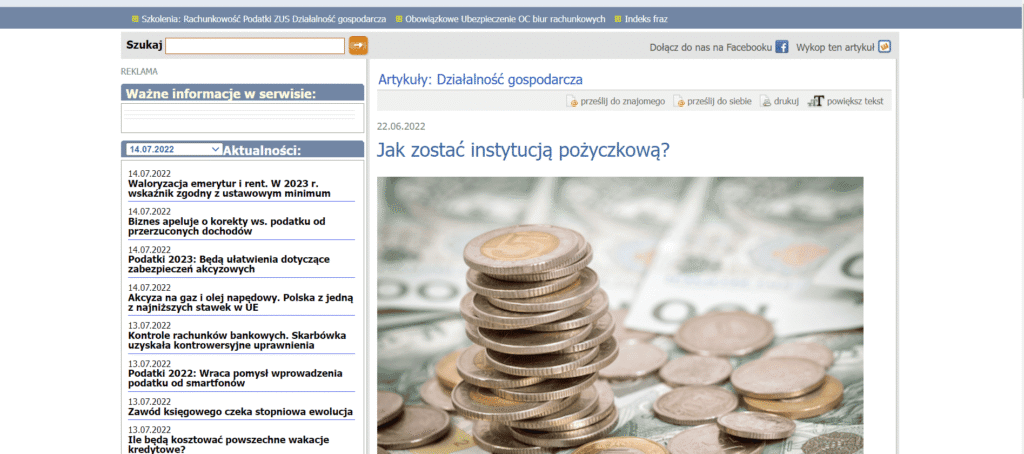Read 'Podatki 2023: Będą ułatwienia' news item
This screenshot has width=1024, height=454.
click(235, 264)
